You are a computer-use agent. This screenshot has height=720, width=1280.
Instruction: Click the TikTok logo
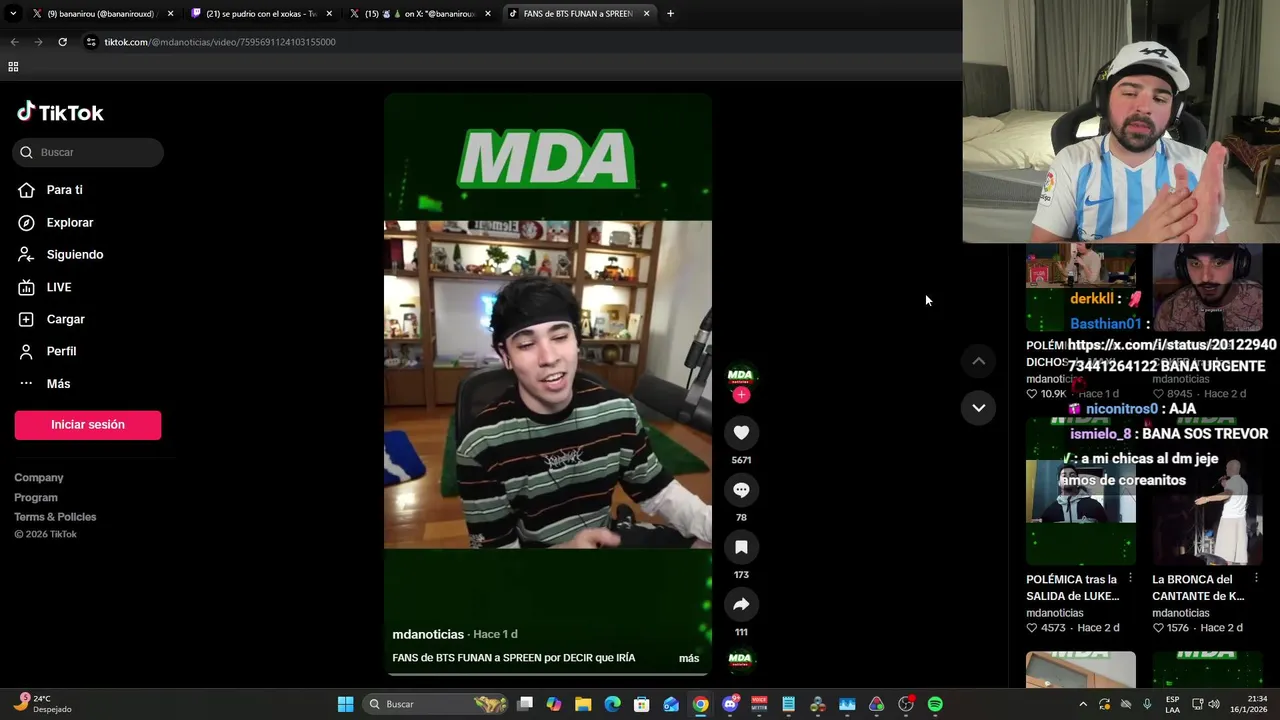coord(60,112)
